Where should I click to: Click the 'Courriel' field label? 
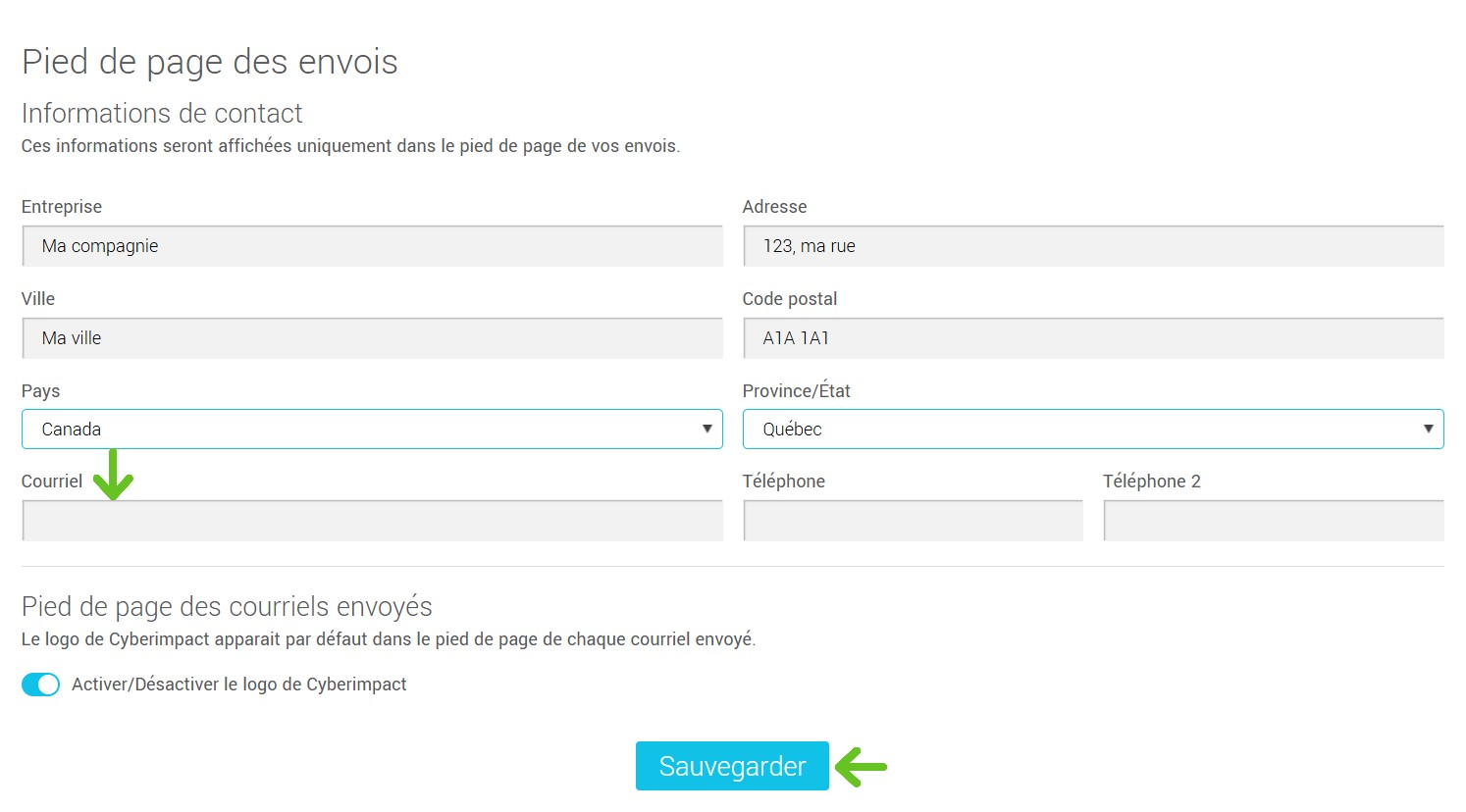[52, 482]
